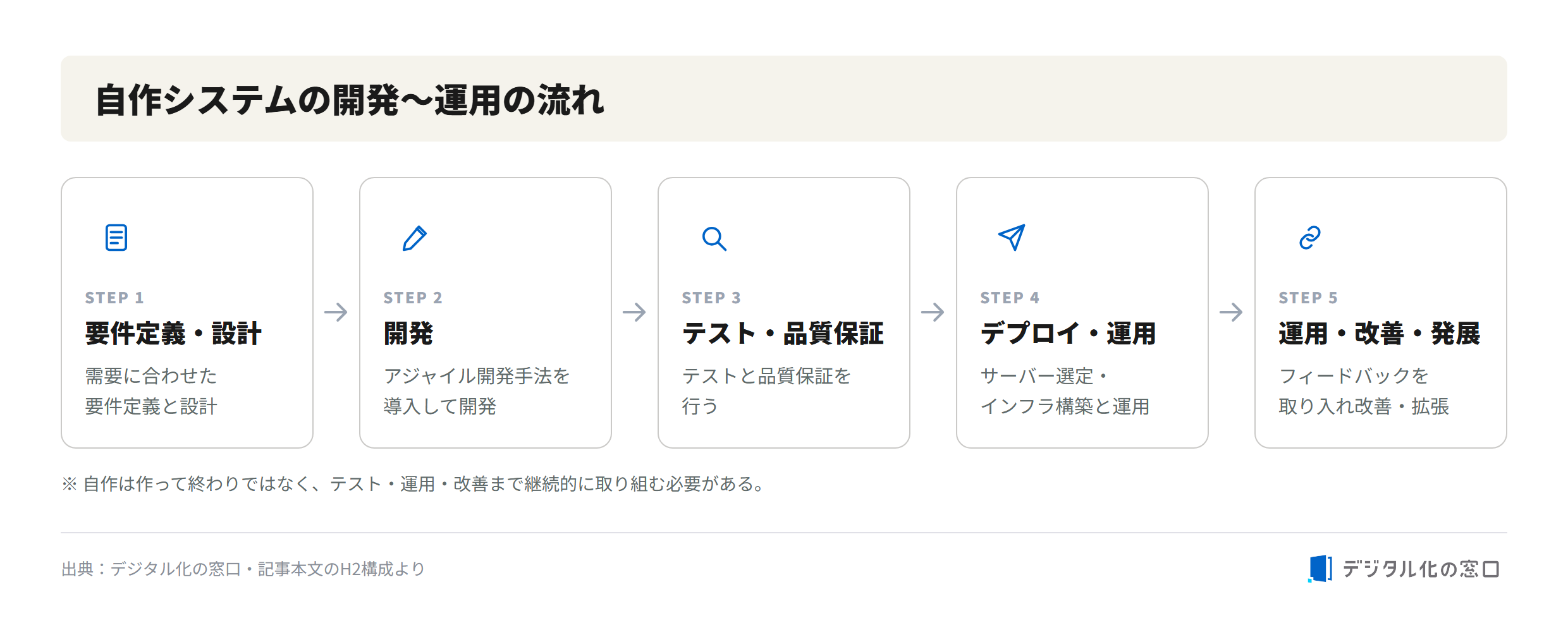Viewport: 1568px width, 642px height.
Task: Click the magnifying glass icon in Step 3
Action: point(714,238)
